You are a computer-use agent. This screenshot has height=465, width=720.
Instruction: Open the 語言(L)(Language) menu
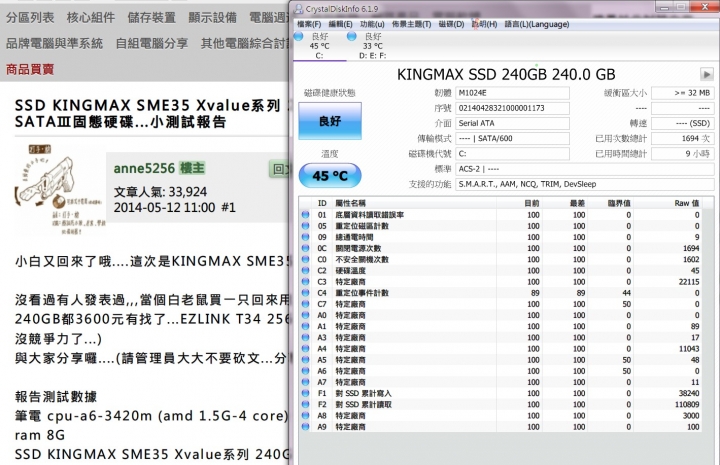coord(537,24)
